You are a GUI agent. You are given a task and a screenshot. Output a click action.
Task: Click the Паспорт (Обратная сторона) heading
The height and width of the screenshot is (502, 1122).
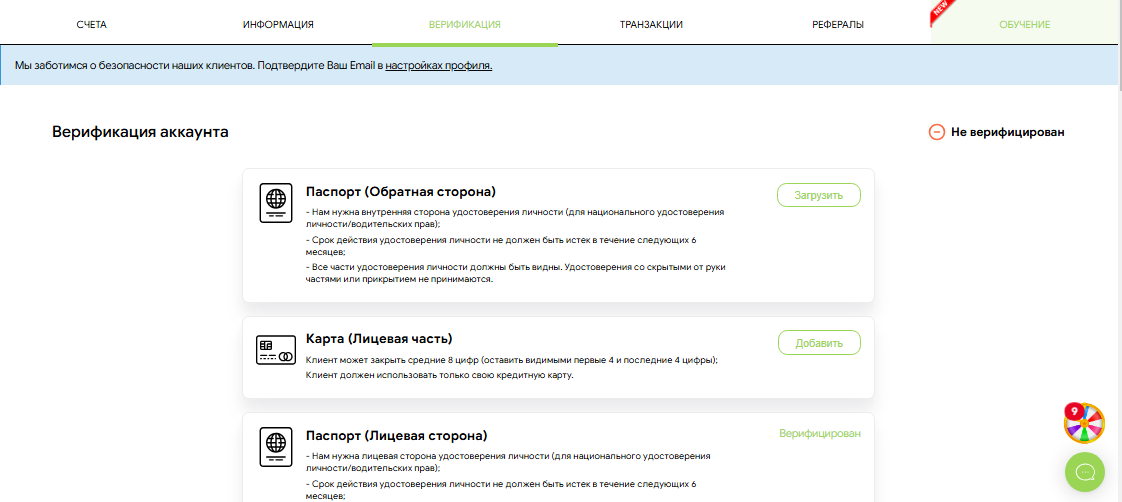pyautogui.click(x=400, y=191)
